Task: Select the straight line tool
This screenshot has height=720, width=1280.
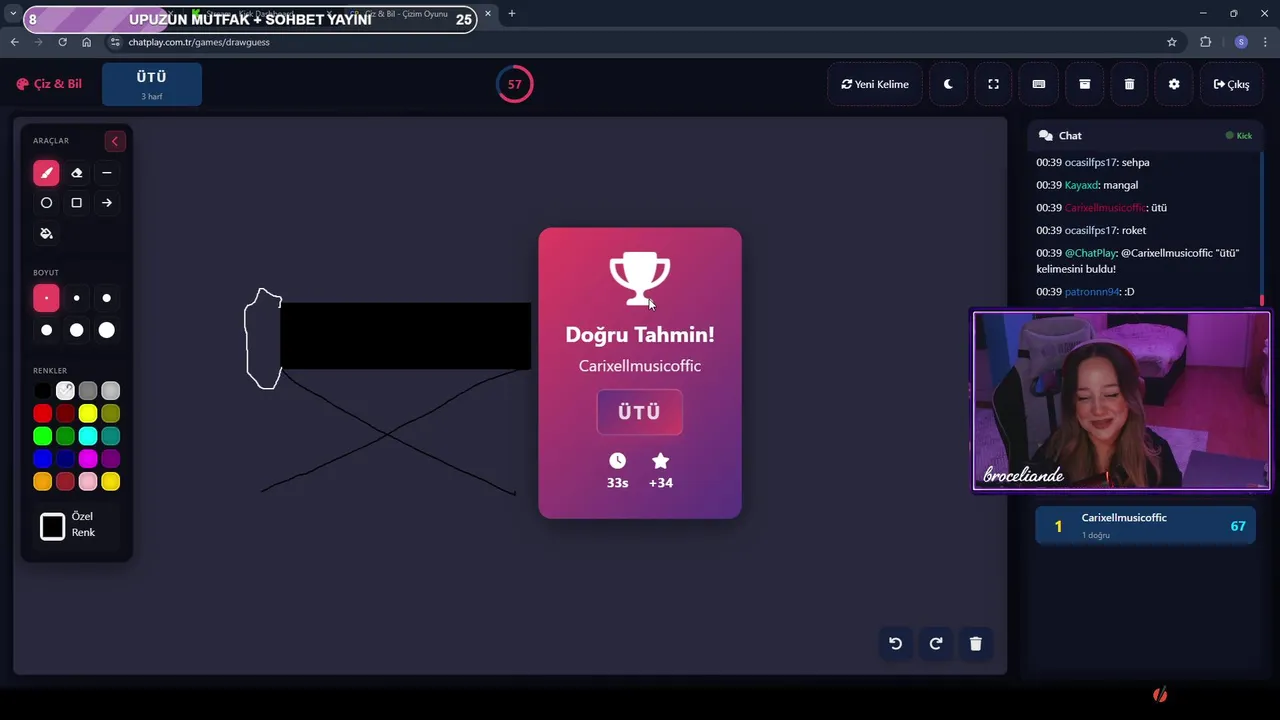Action: pos(107,173)
